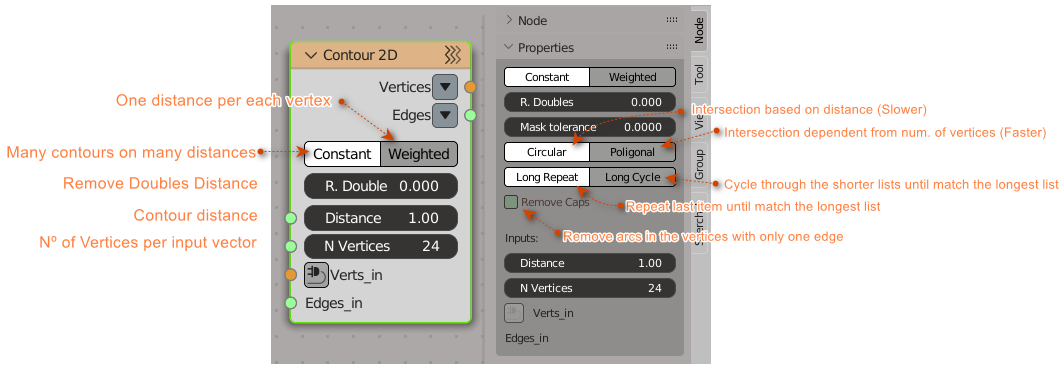Select Weighted mode on the node
1062x368 pixels.
coord(419,154)
